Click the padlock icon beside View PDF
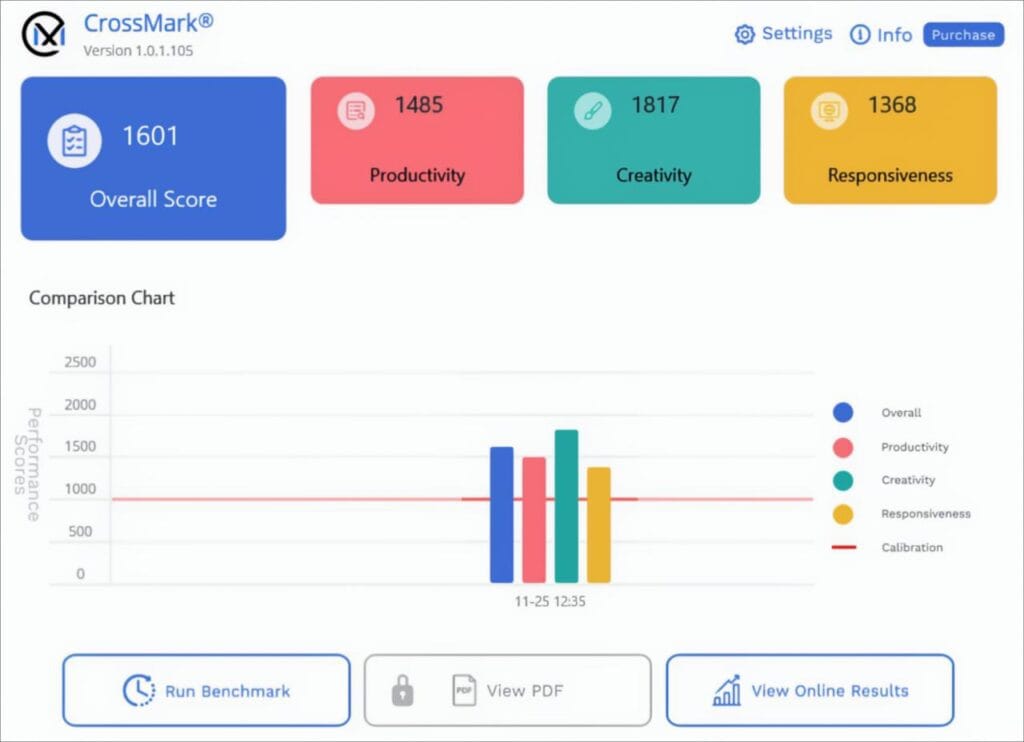Screen dimensions: 1024x742 [402, 690]
